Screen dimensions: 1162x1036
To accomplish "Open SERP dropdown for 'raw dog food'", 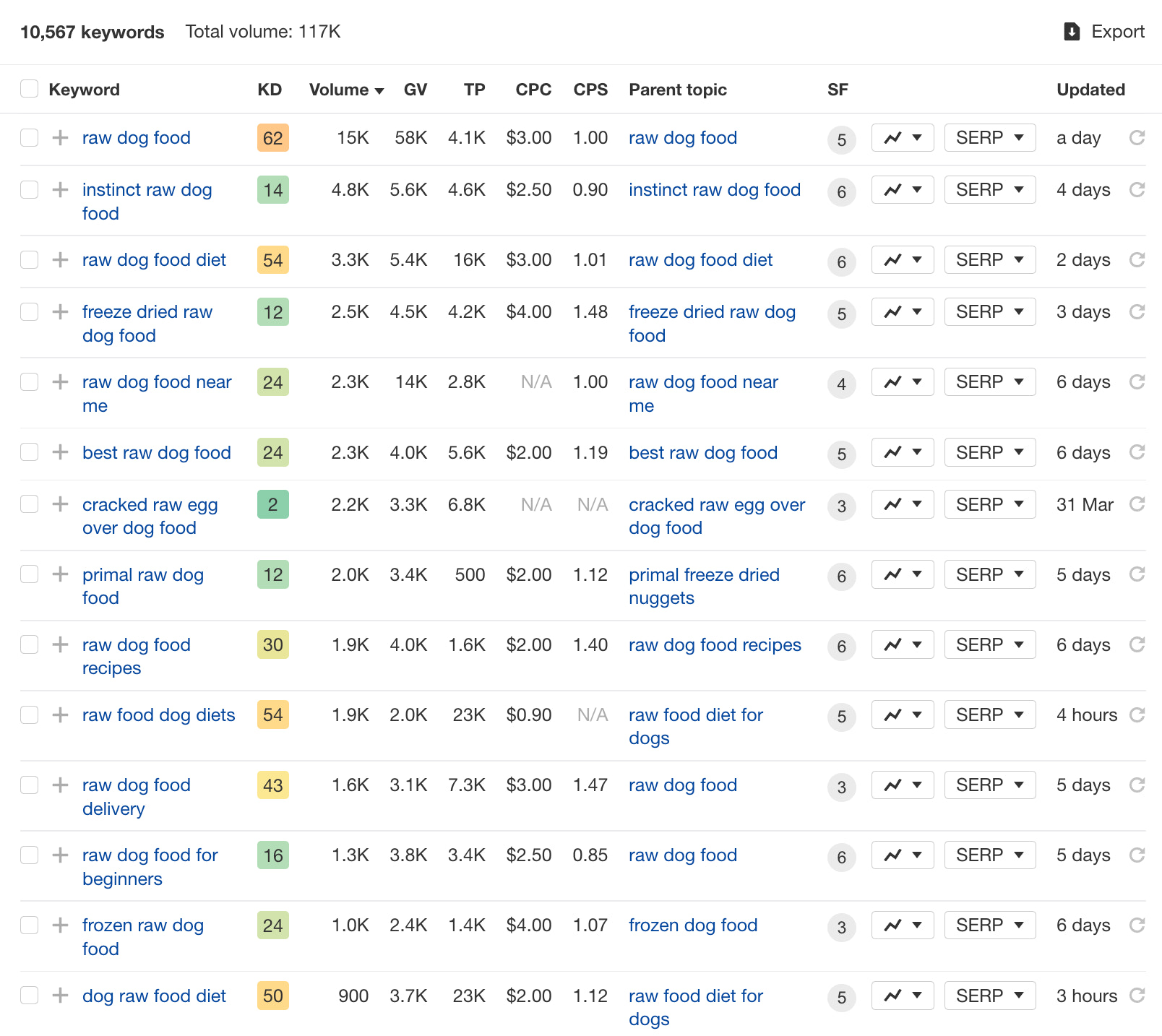I will coord(989,138).
